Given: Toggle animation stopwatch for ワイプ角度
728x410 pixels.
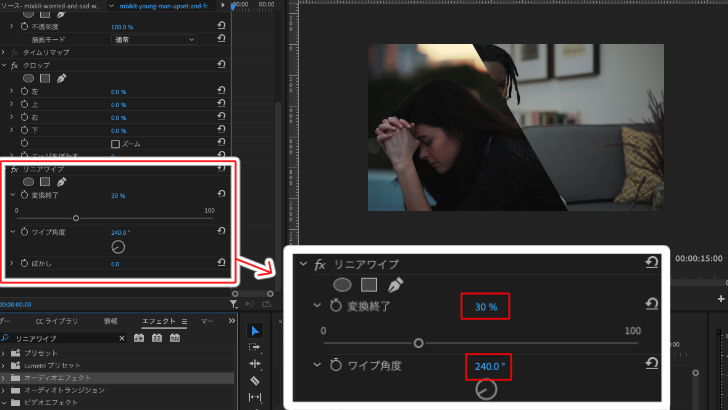Looking at the screenshot, I should tap(25, 232).
